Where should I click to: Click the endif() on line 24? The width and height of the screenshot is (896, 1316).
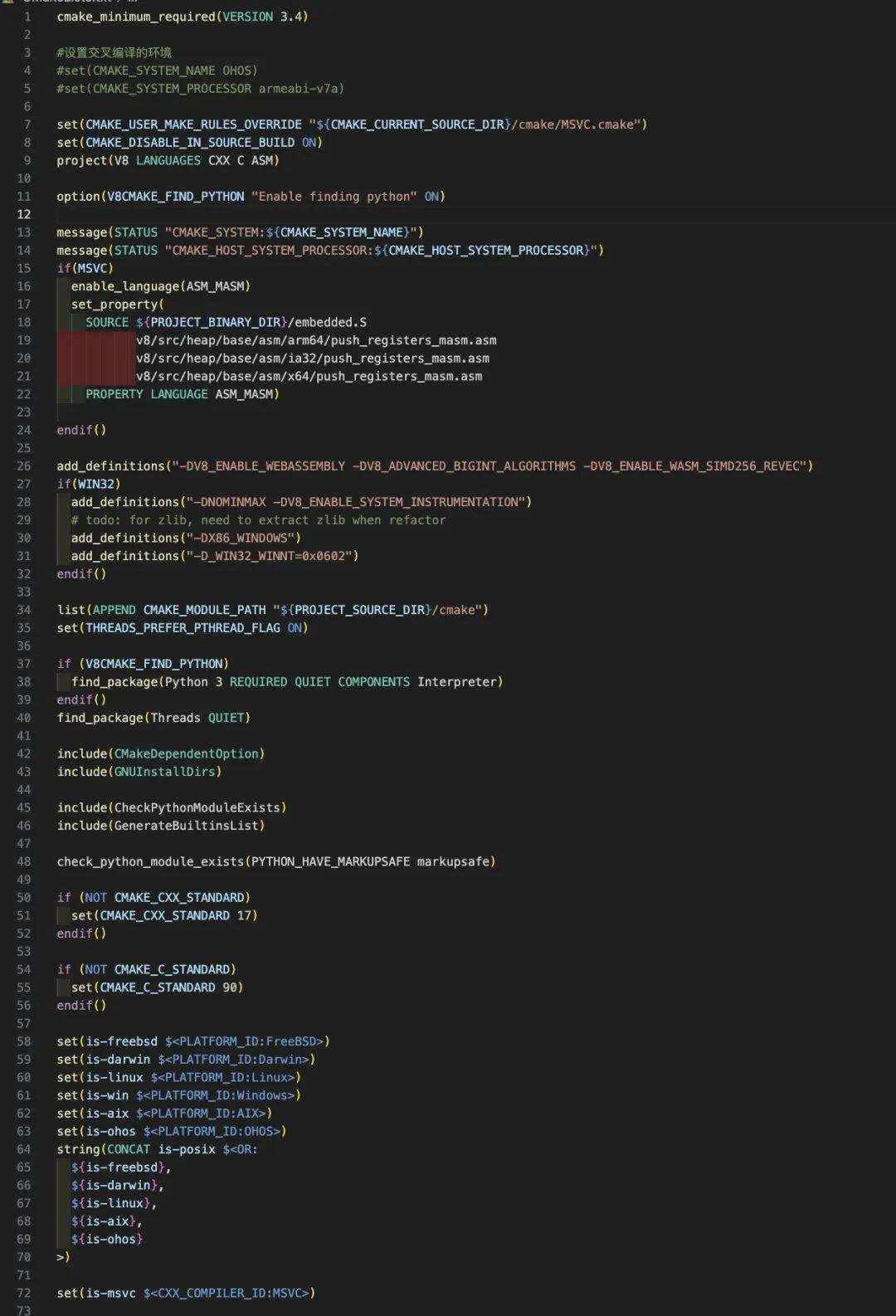point(81,430)
